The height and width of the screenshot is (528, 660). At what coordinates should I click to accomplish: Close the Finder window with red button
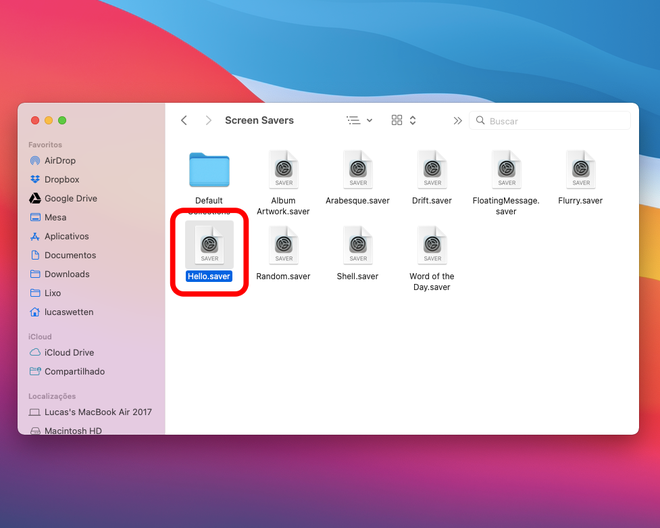pos(35,120)
